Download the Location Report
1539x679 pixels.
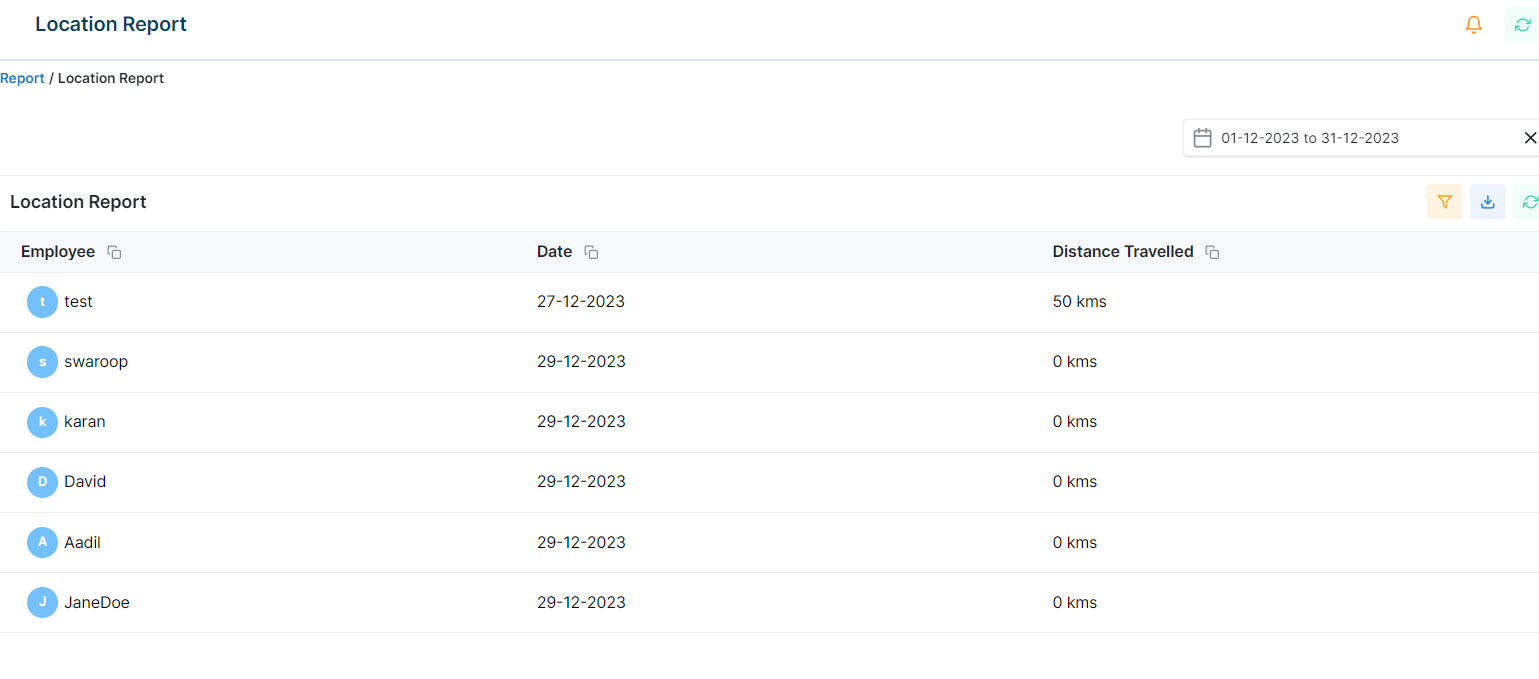(x=1487, y=202)
